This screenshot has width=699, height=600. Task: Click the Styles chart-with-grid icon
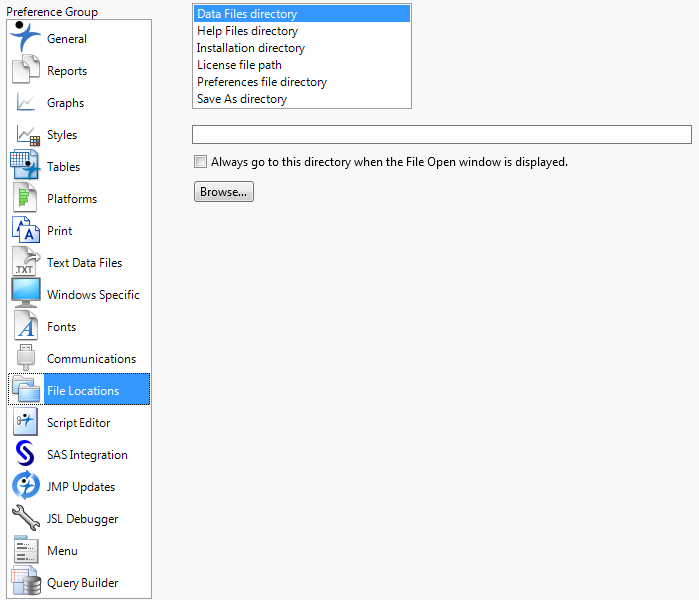28,135
